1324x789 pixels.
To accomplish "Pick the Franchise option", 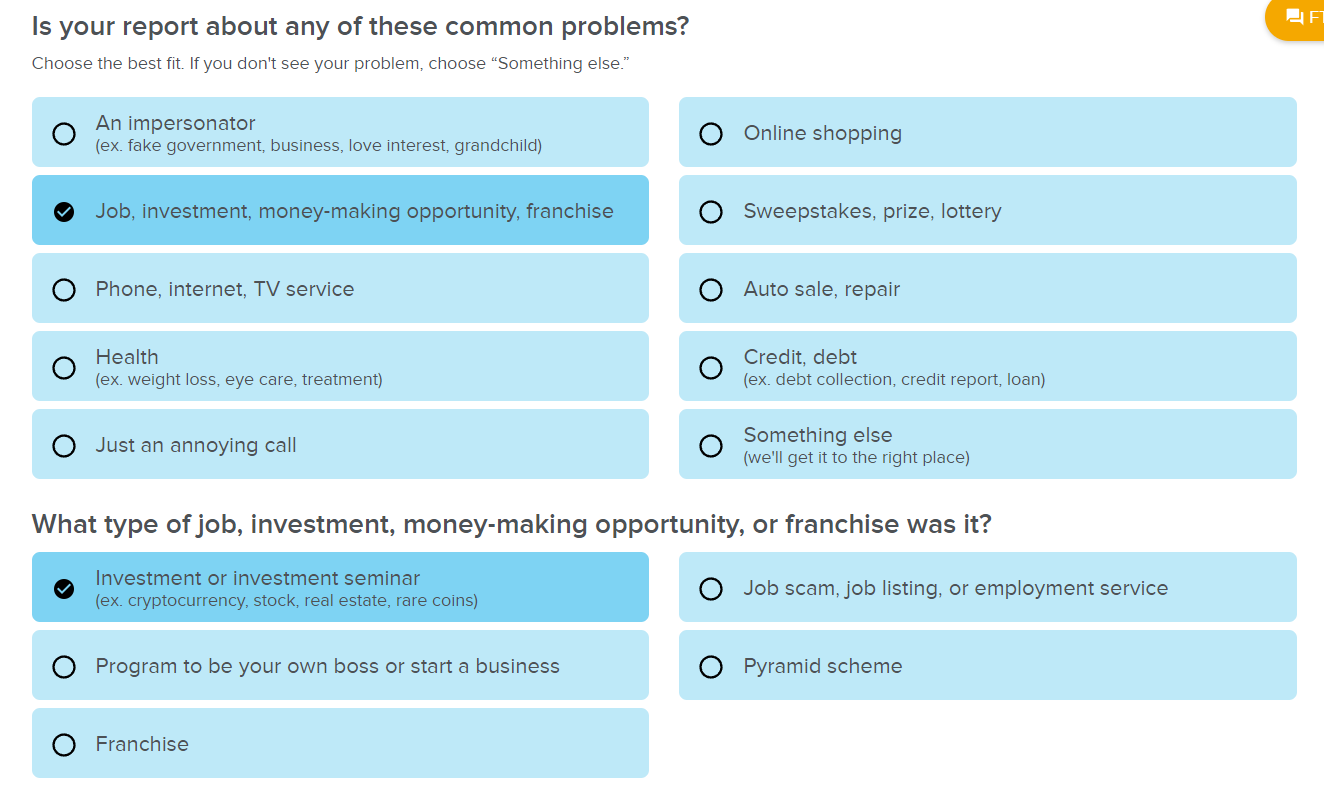I will [x=340, y=743].
